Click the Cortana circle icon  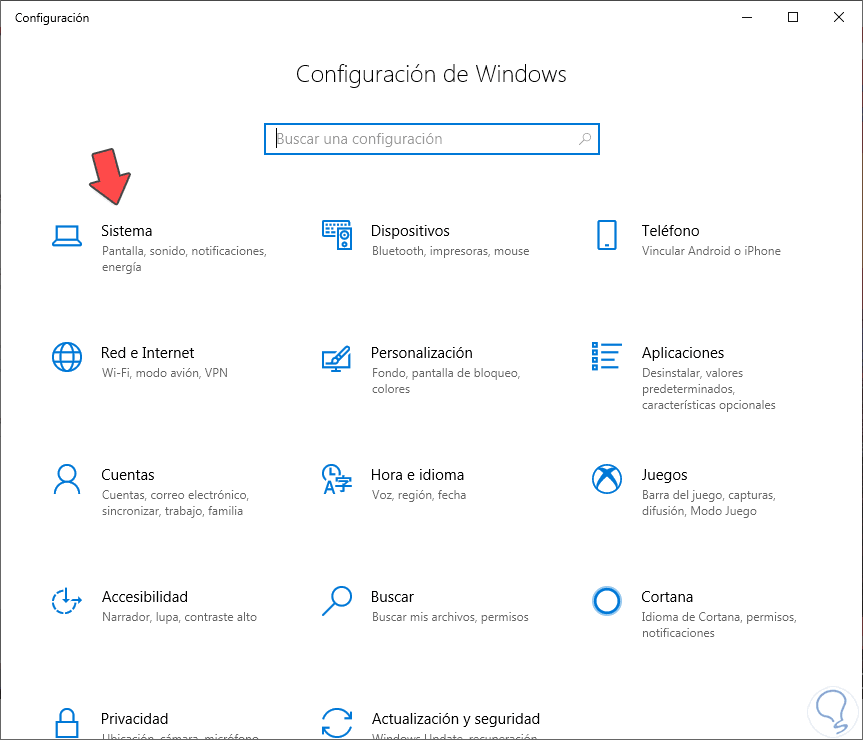[607, 601]
